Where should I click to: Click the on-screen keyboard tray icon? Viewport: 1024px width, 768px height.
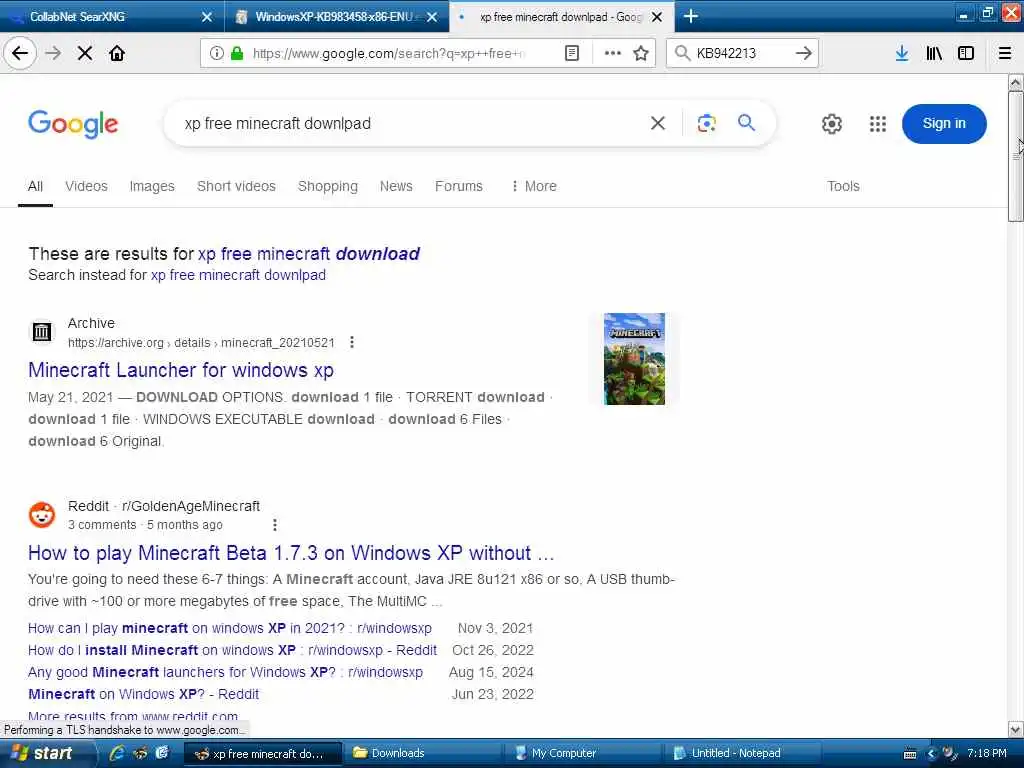click(910, 754)
